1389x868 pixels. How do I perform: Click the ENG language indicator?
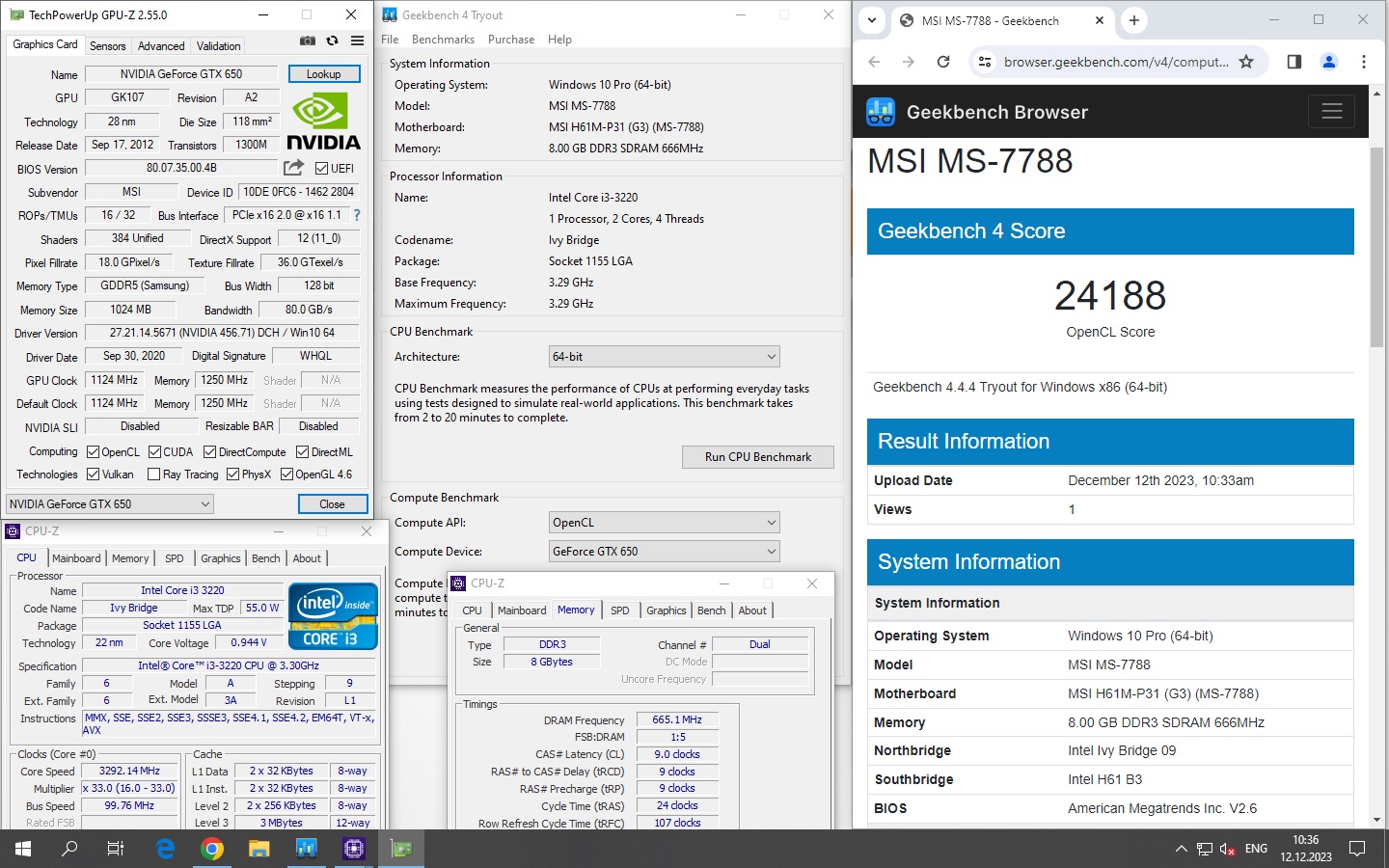1256,849
